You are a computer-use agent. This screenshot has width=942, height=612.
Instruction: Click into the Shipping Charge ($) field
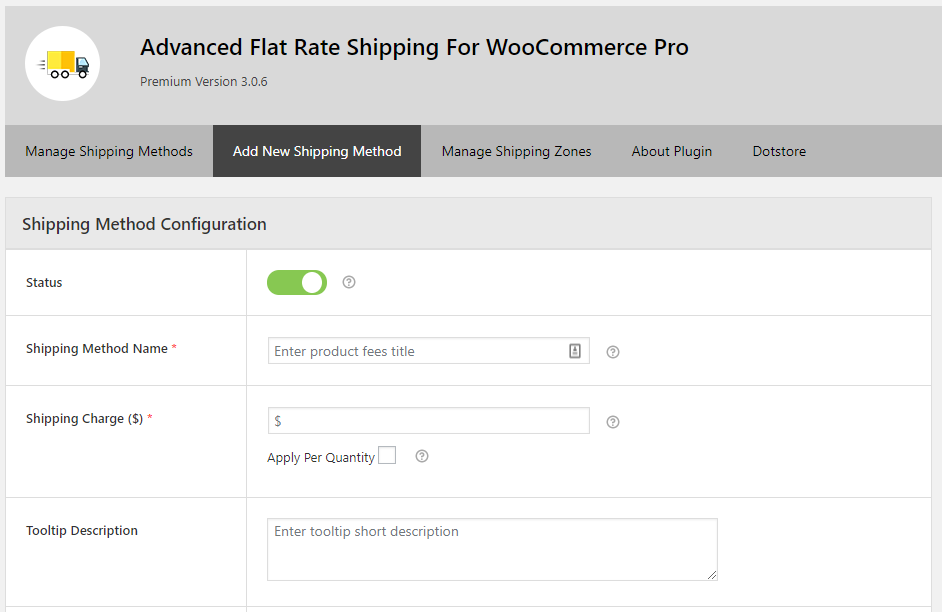428,420
